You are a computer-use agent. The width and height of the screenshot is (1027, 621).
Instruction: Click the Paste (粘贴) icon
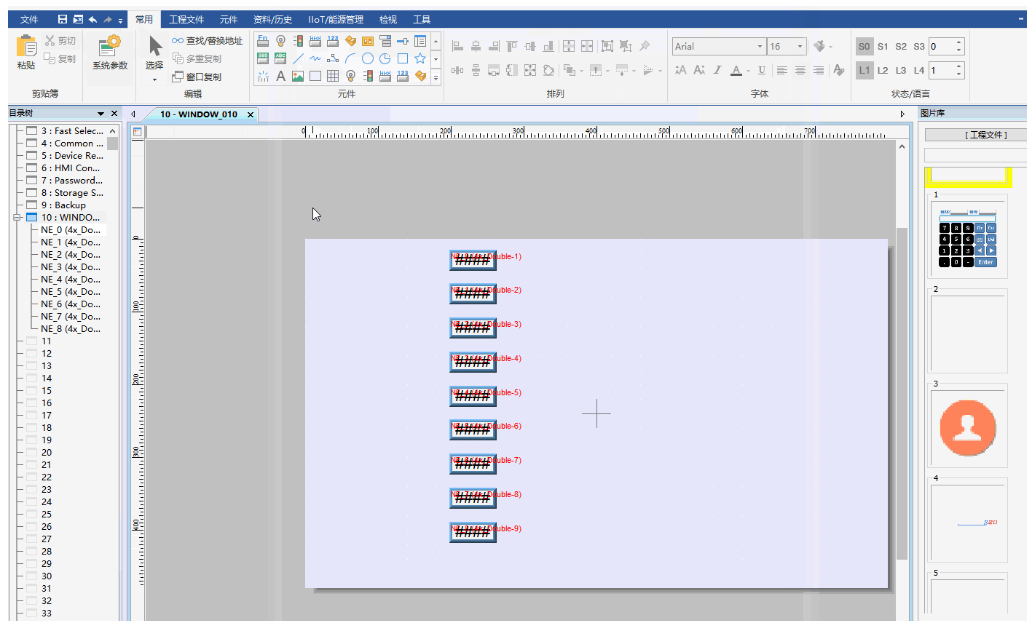point(26,47)
